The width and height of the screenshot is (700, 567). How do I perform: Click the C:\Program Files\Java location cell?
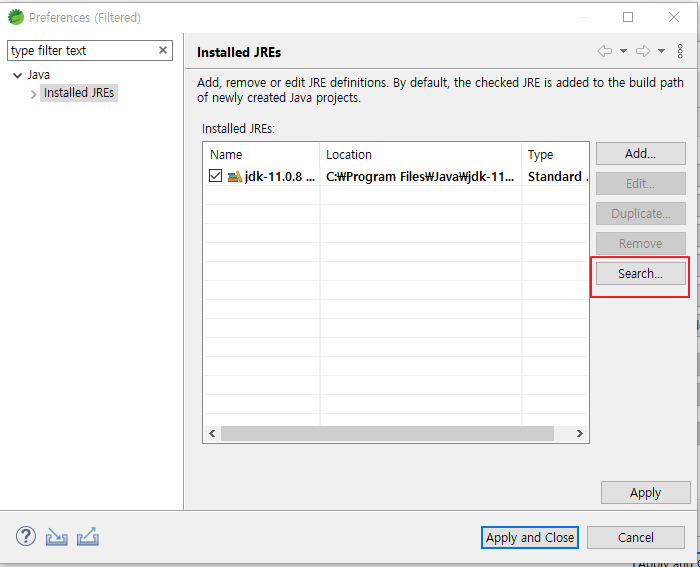coord(420,177)
